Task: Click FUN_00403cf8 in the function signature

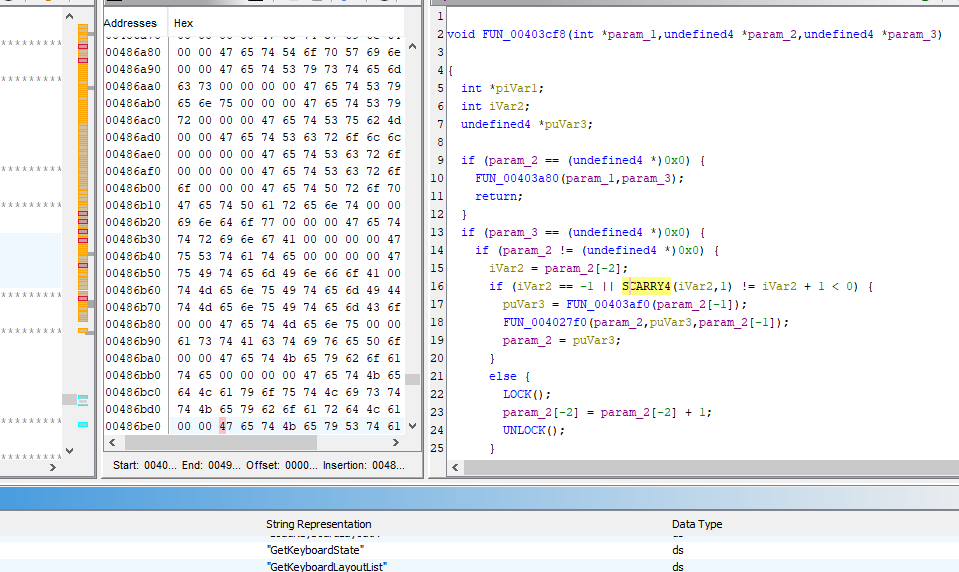Action: pos(524,34)
